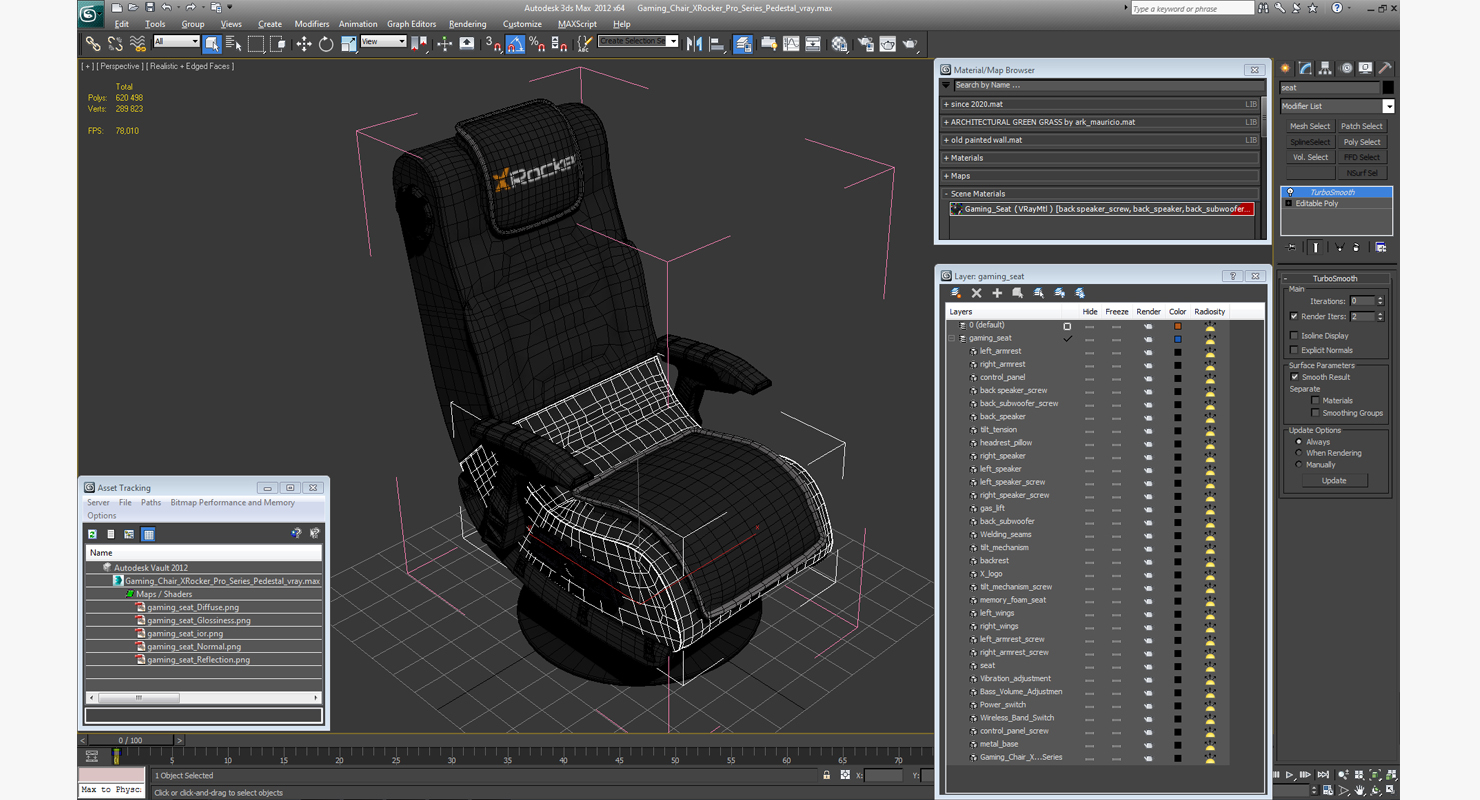Switch to the Create command panel
The width and height of the screenshot is (1480, 800).
pyautogui.click(x=1286, y=69)
